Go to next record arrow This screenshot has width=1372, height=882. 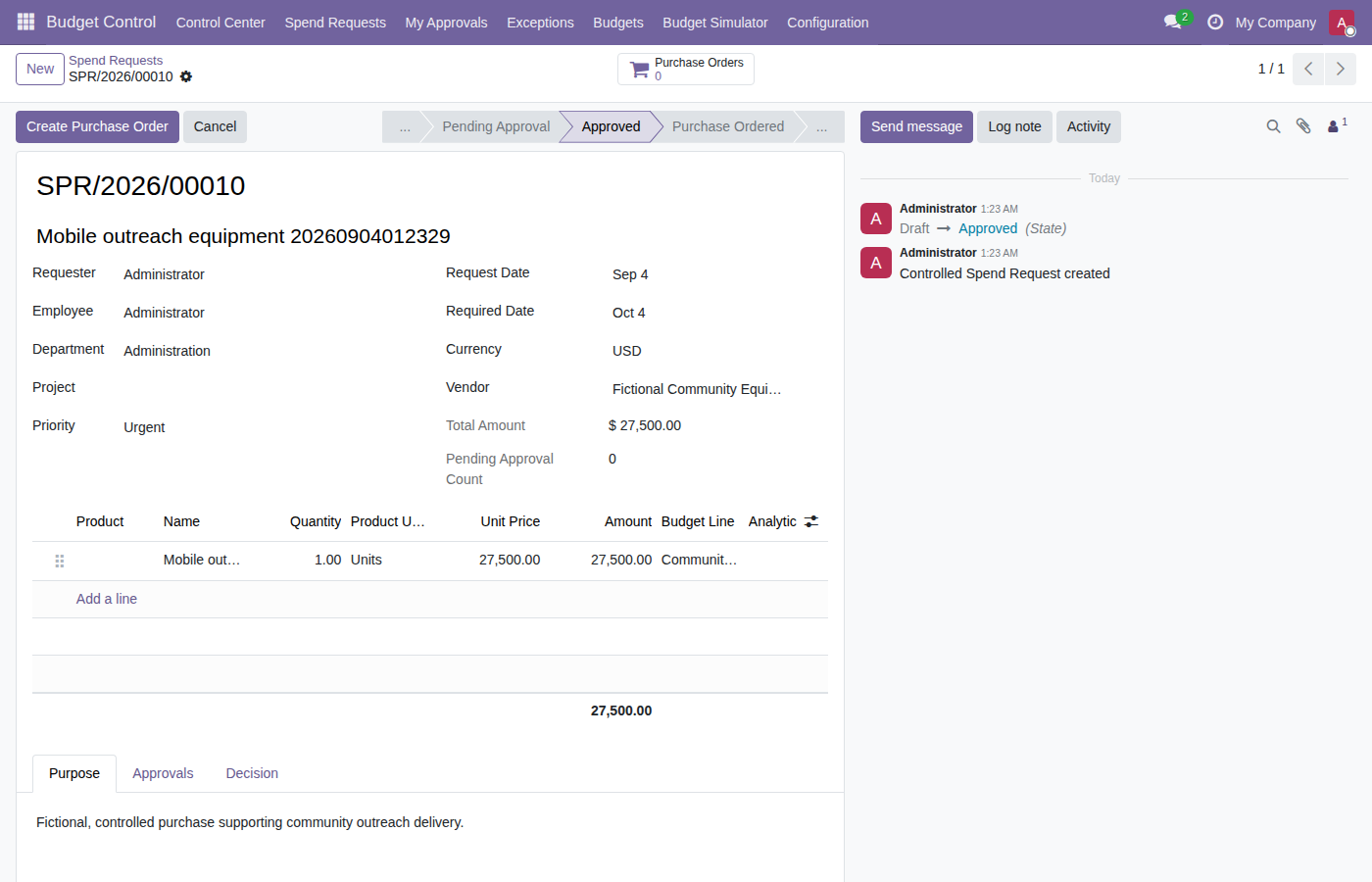coord(1341,69)
